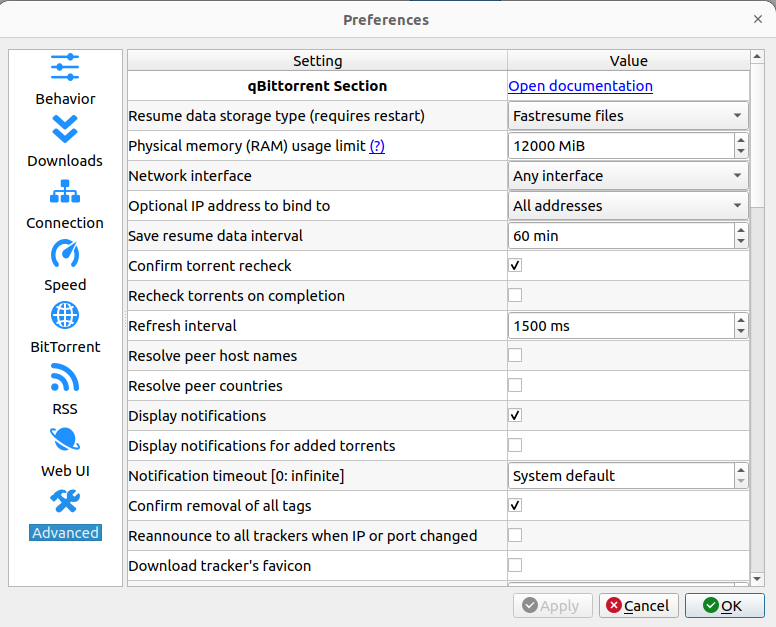Screen dimensions: 776x627
Task: Uncheck Confirm torrent recheck
Action: click(515, 266)
